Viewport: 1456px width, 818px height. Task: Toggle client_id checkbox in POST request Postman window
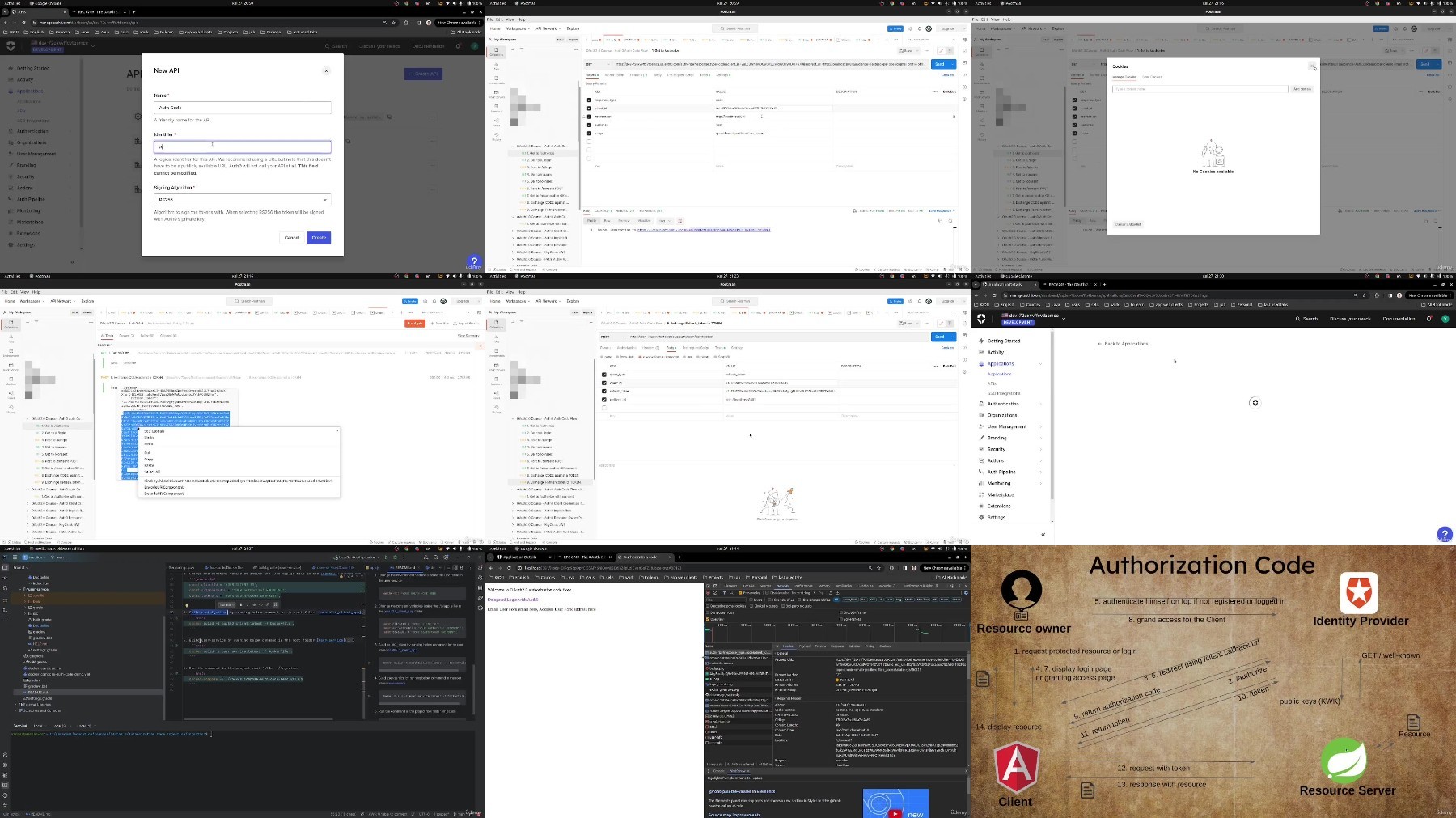[x=604, y=383]
